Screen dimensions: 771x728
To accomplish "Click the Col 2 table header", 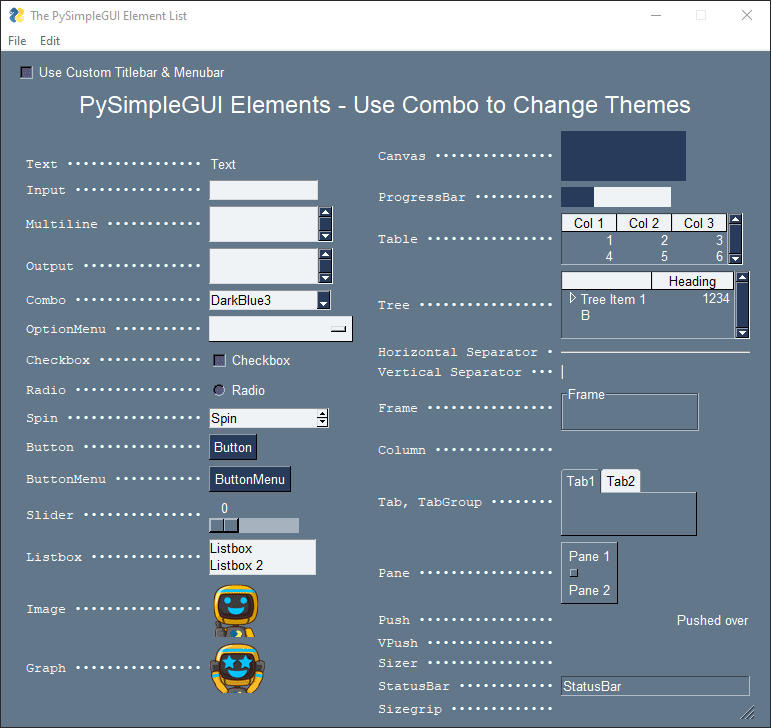I will point(644,223).
